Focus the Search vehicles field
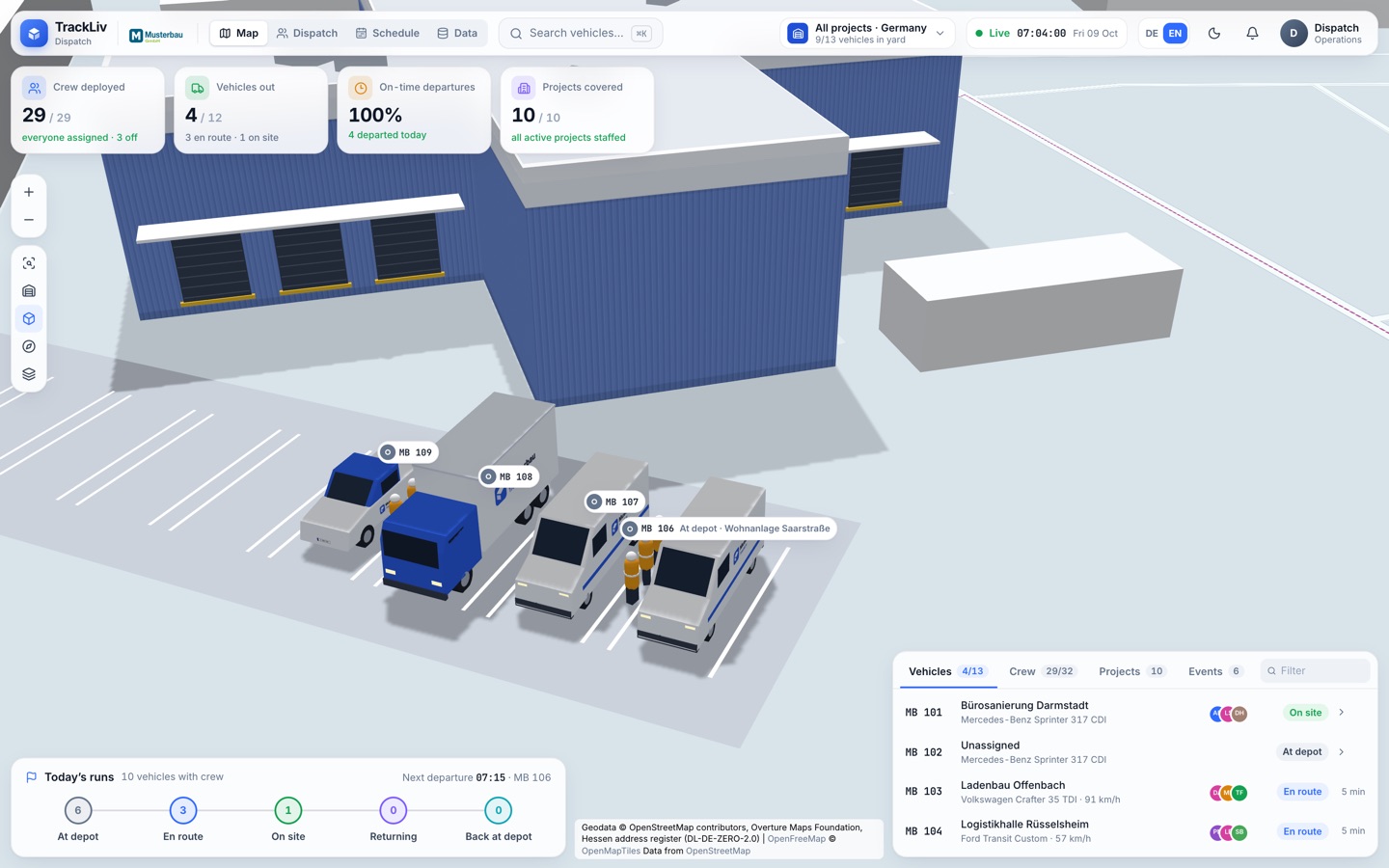 (581, 34)
